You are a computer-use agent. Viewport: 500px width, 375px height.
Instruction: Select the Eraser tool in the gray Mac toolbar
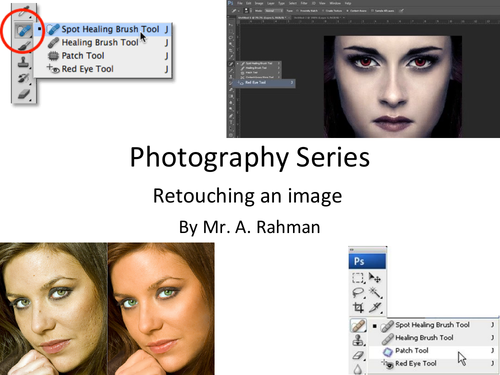(x=23, y=94)
